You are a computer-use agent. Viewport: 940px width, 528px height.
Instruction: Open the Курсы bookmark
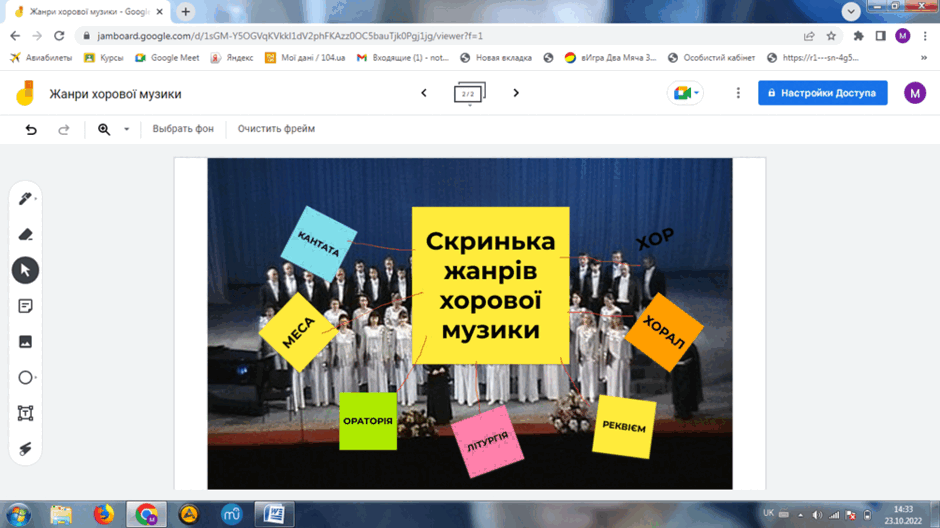tap(104, 58)
